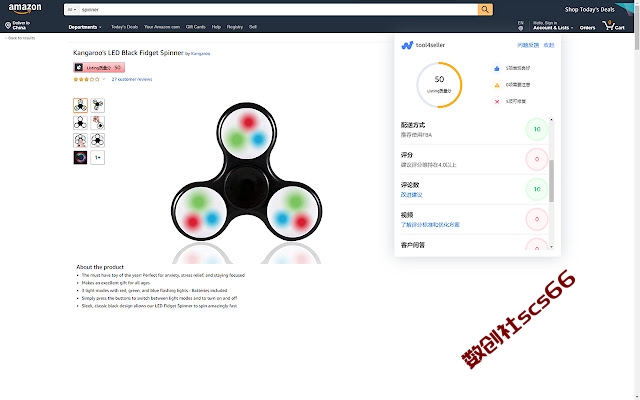Expand the Departments dropdown
The width and height of the screenshot is (640, 400).
(85, 27)
